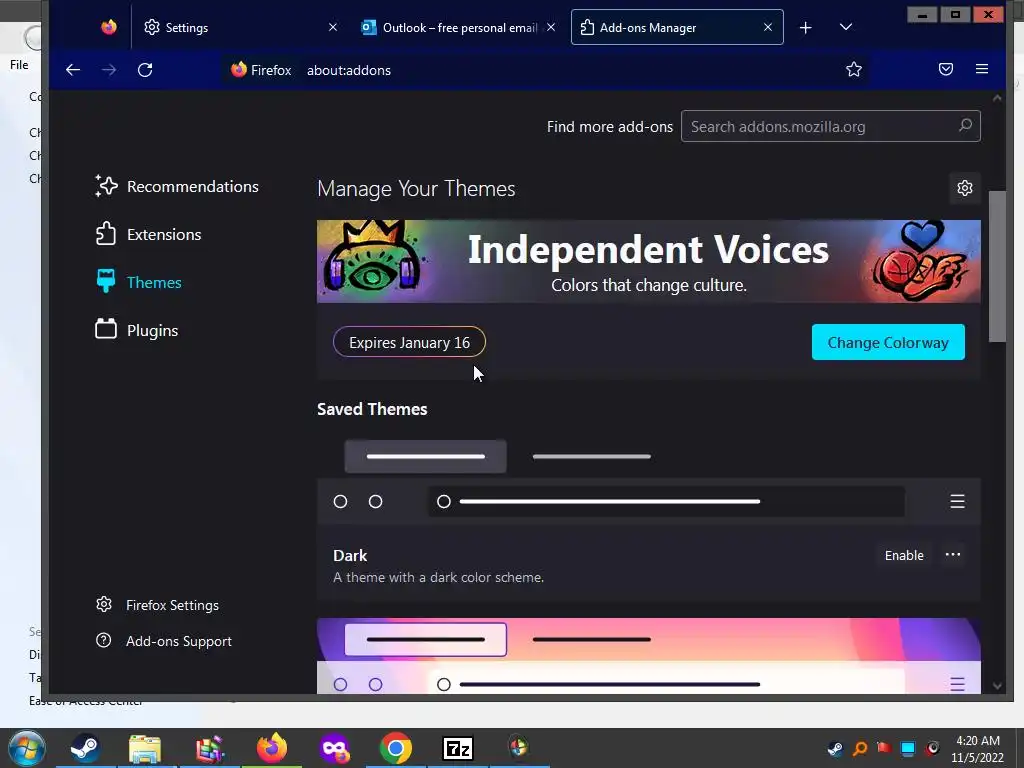Image resolution: width=1024 pixels, height=768 pixels.
Task: Open the Pocket save icon
Action: (946, 69)
